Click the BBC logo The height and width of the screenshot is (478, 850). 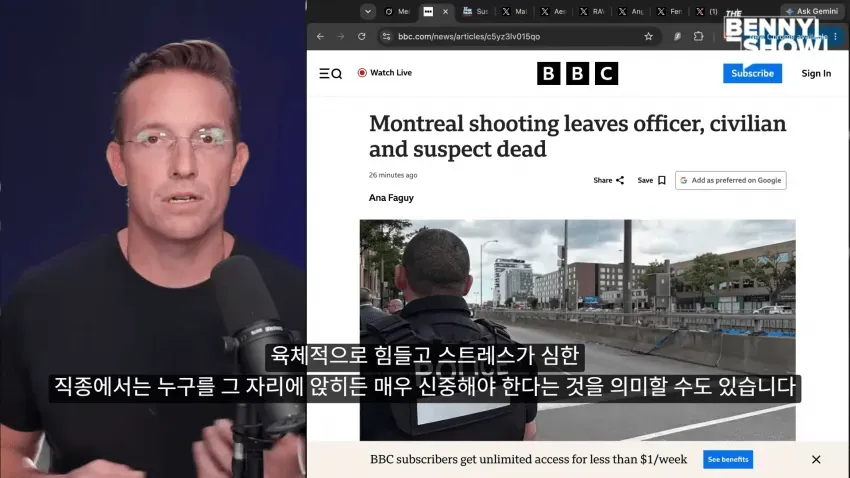pos(577,73)
